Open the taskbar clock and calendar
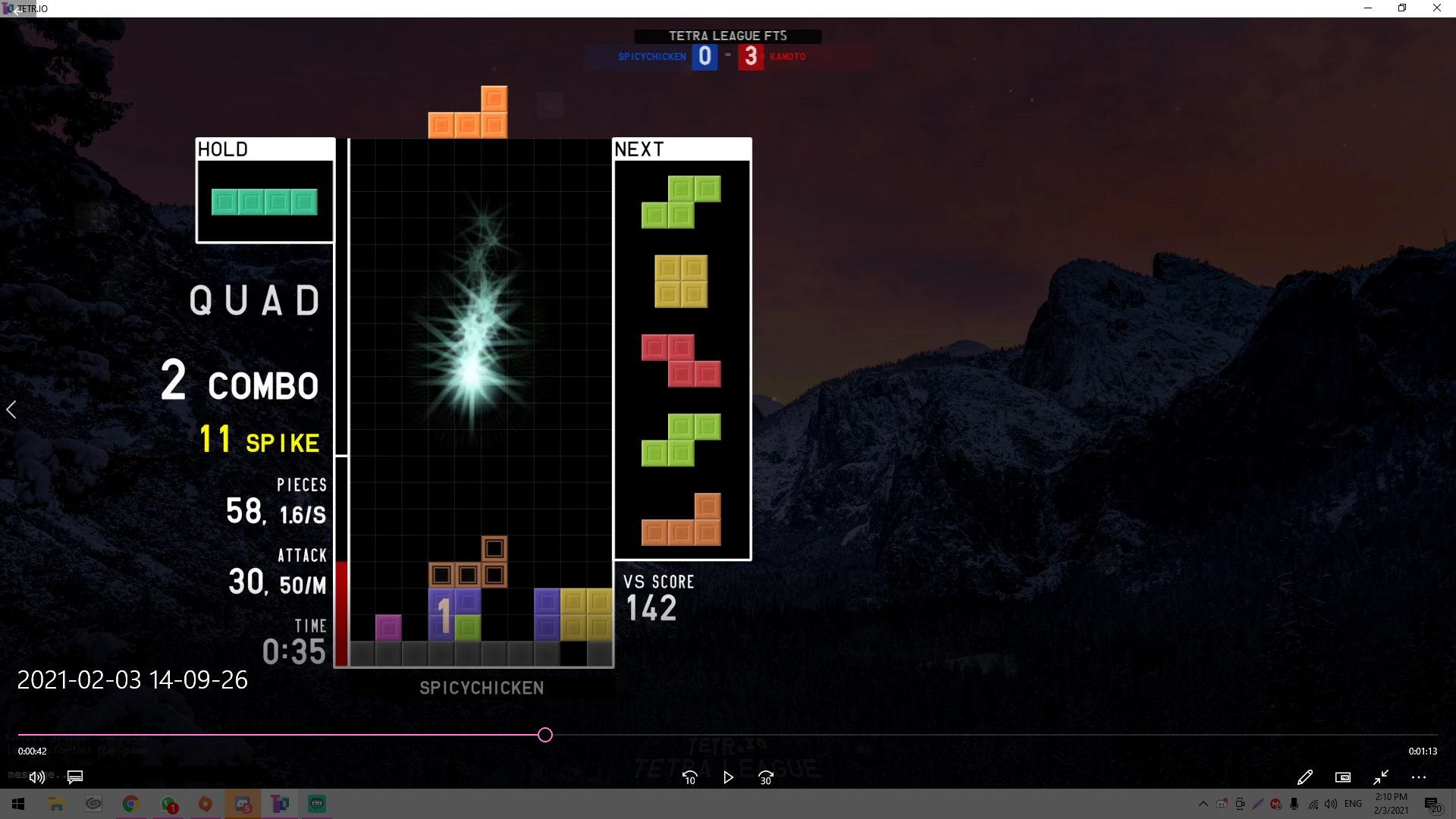 pos(1391,804)
